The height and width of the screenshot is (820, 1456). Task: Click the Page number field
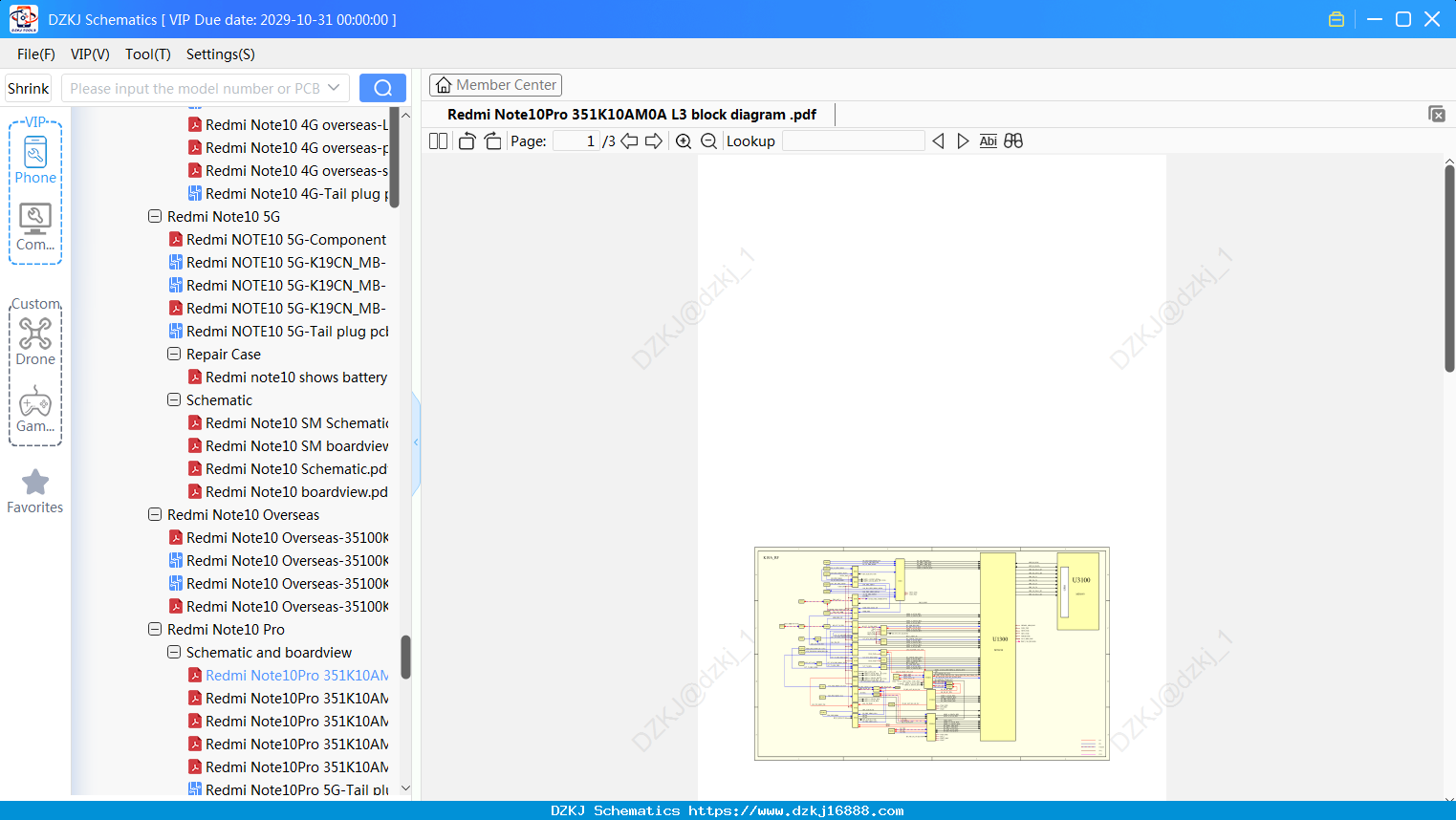point(576,140)
